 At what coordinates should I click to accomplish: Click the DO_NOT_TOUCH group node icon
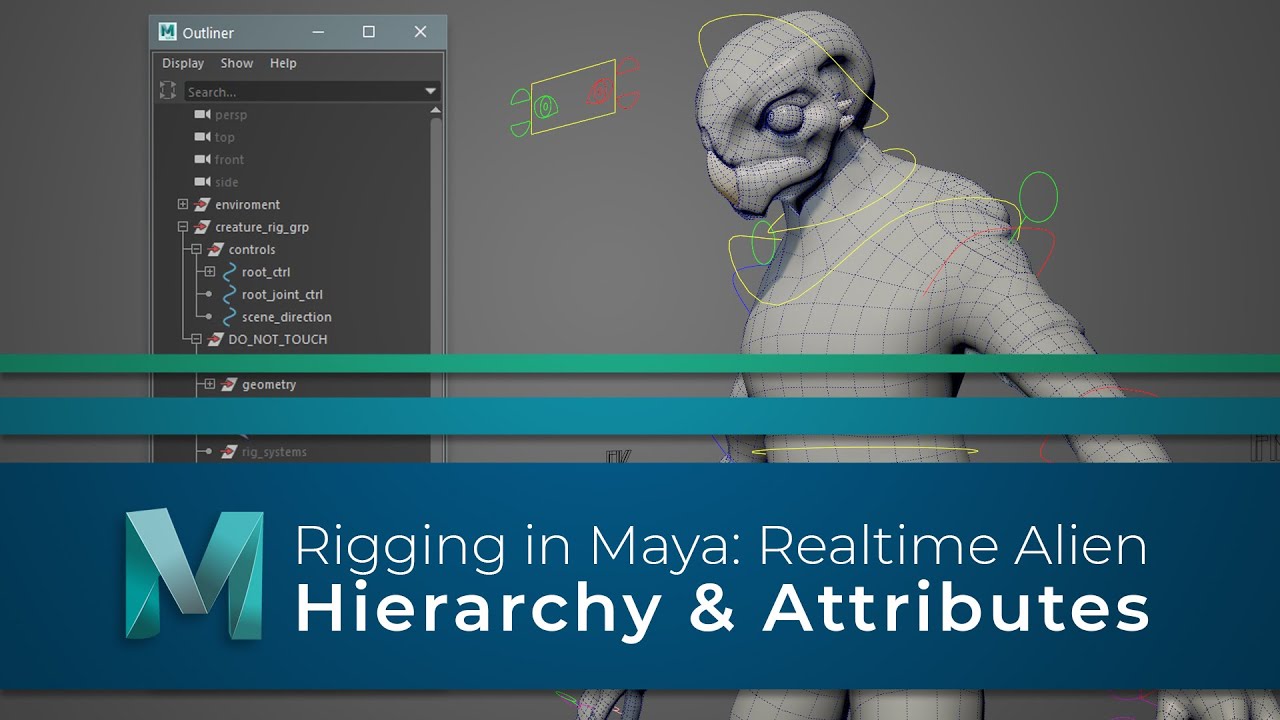pyautogui.click(x=215, y=340)
